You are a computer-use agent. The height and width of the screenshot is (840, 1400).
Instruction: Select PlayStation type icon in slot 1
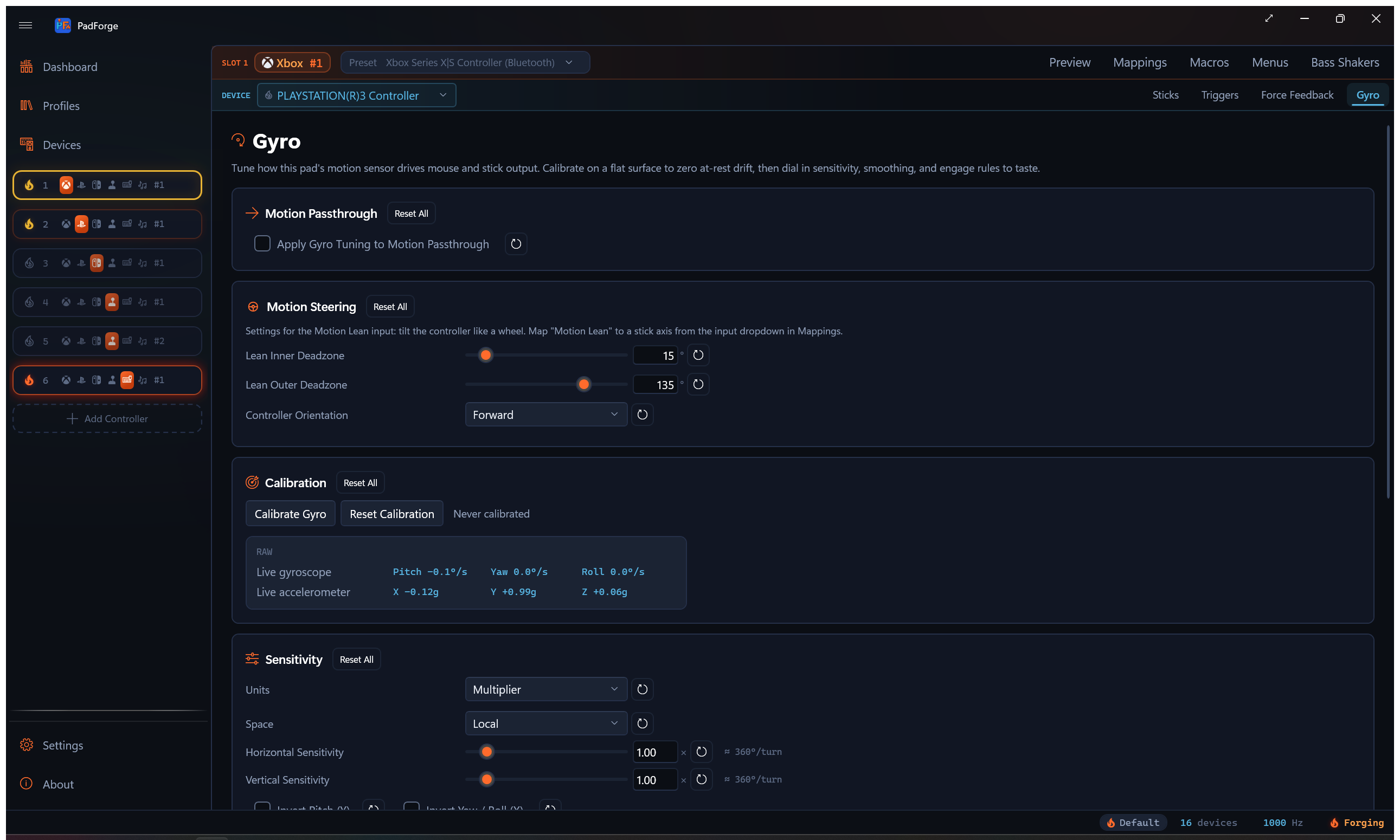(x=81, y=185)
